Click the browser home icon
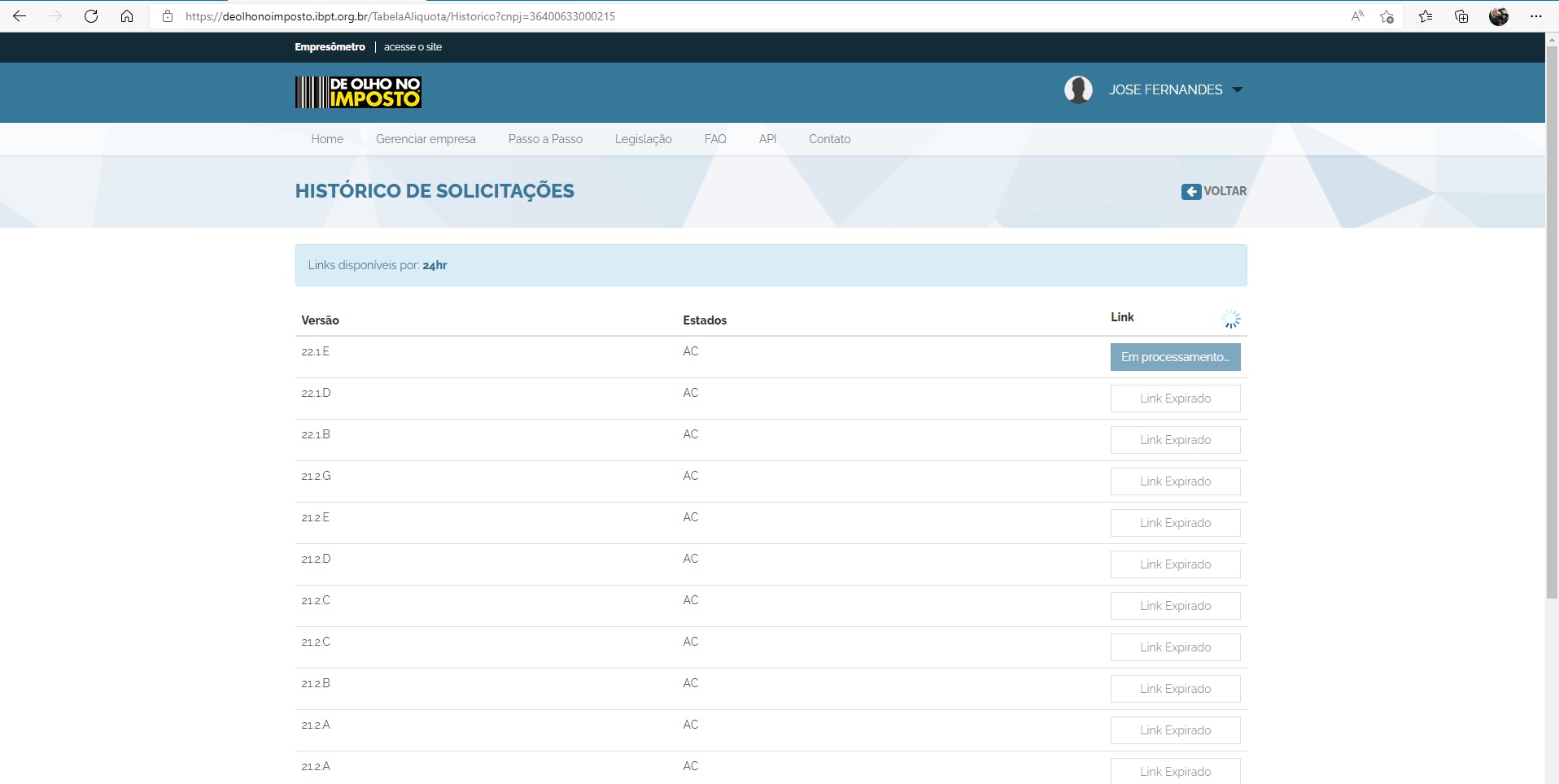 click(127, 16)
